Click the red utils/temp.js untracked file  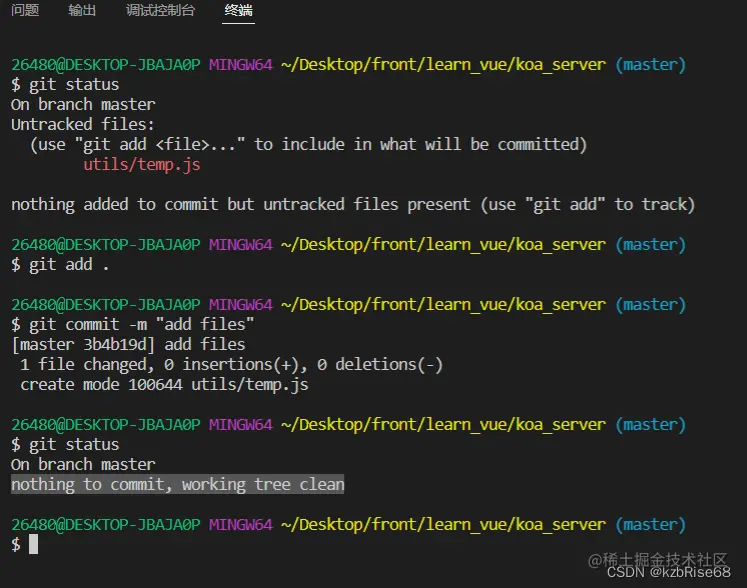click(142, 164)
